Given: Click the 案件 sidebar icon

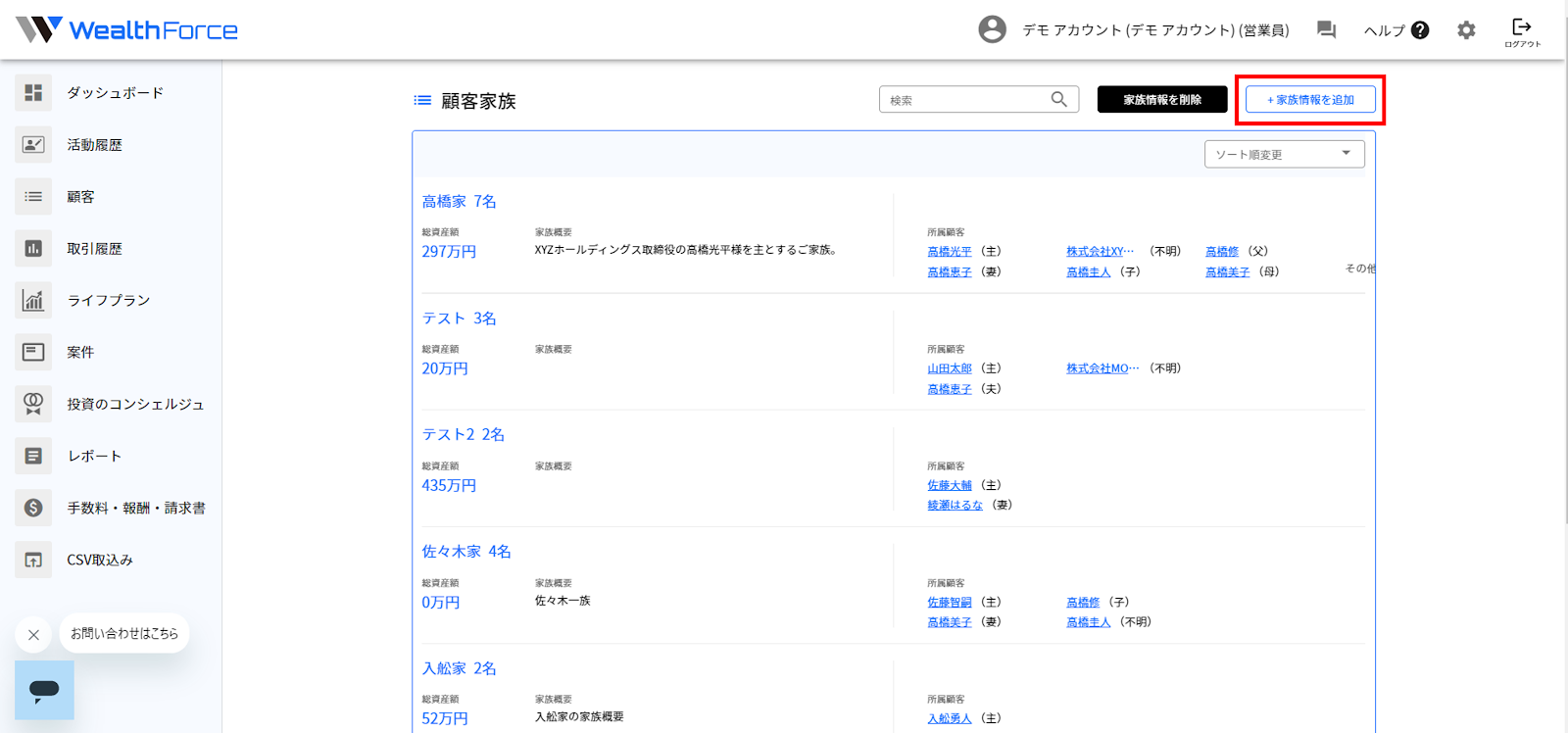Looking at the screenshot, I should [x=33, y=352].
